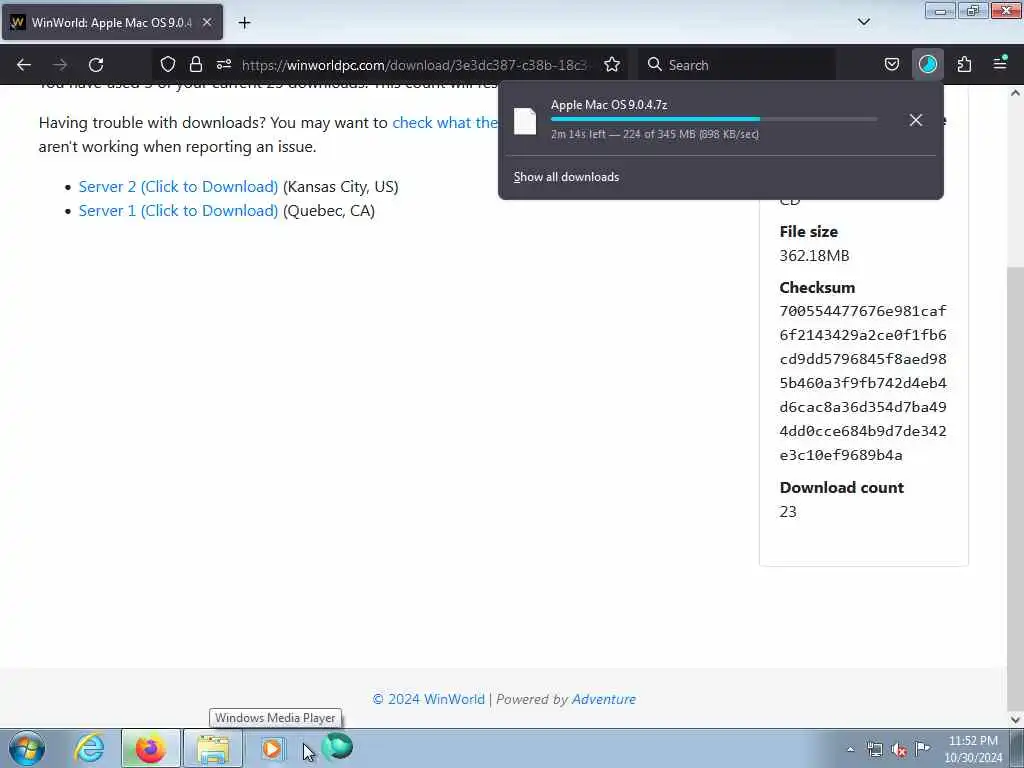The width and height of the screenshot is (1024, 768).
Task: Click the Search input box
Action: click(737, 65)
